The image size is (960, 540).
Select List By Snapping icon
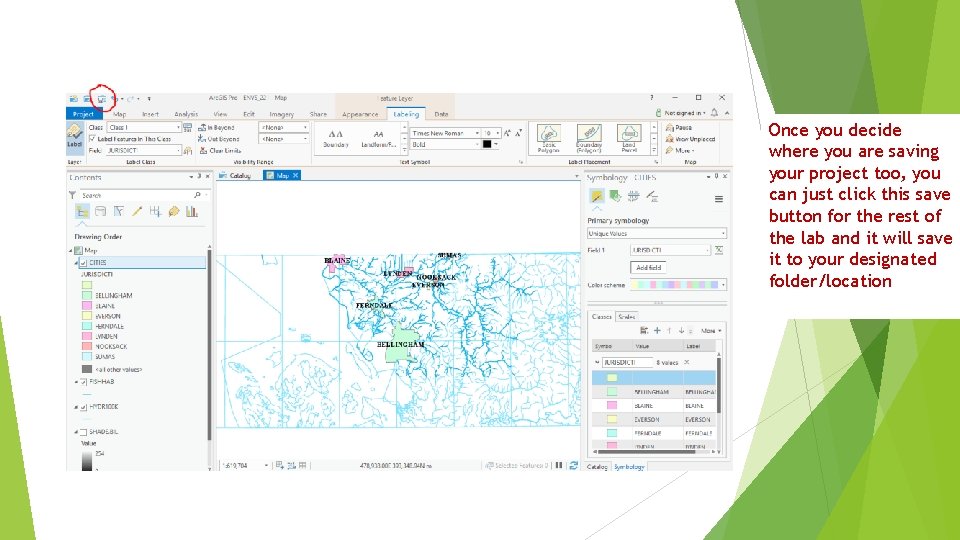click(156, 212)
